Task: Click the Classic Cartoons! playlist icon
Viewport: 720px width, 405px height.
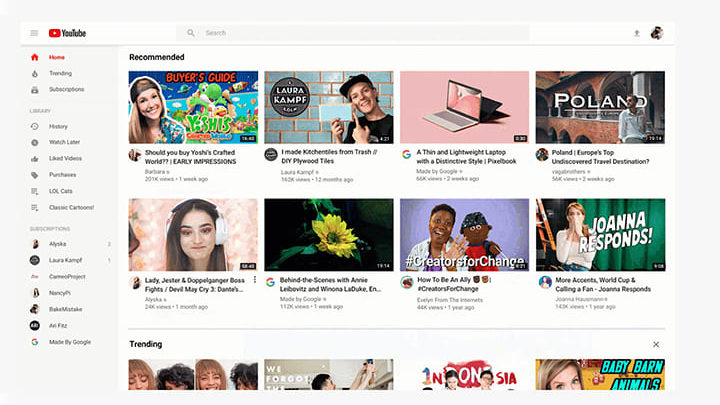Action: [x=34, y=208]
